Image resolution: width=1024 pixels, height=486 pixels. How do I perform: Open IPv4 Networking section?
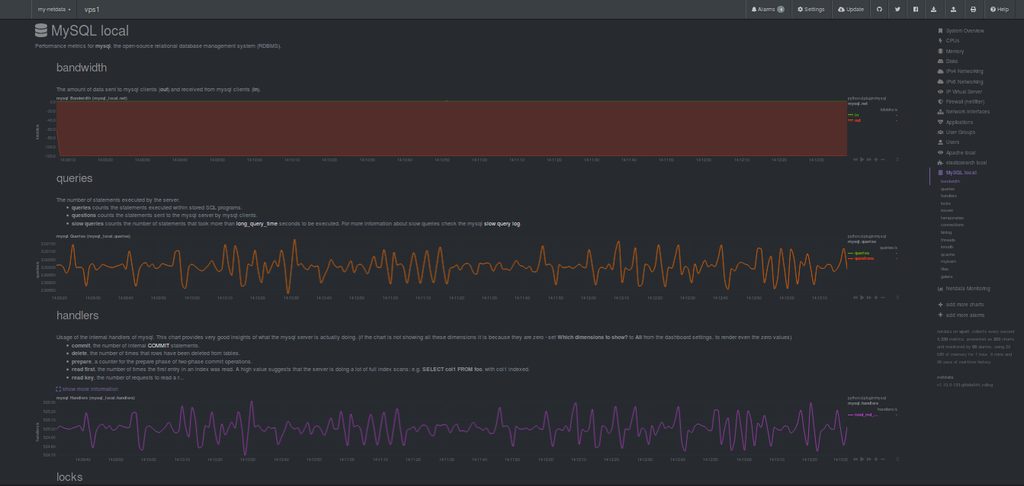[964, 71]
